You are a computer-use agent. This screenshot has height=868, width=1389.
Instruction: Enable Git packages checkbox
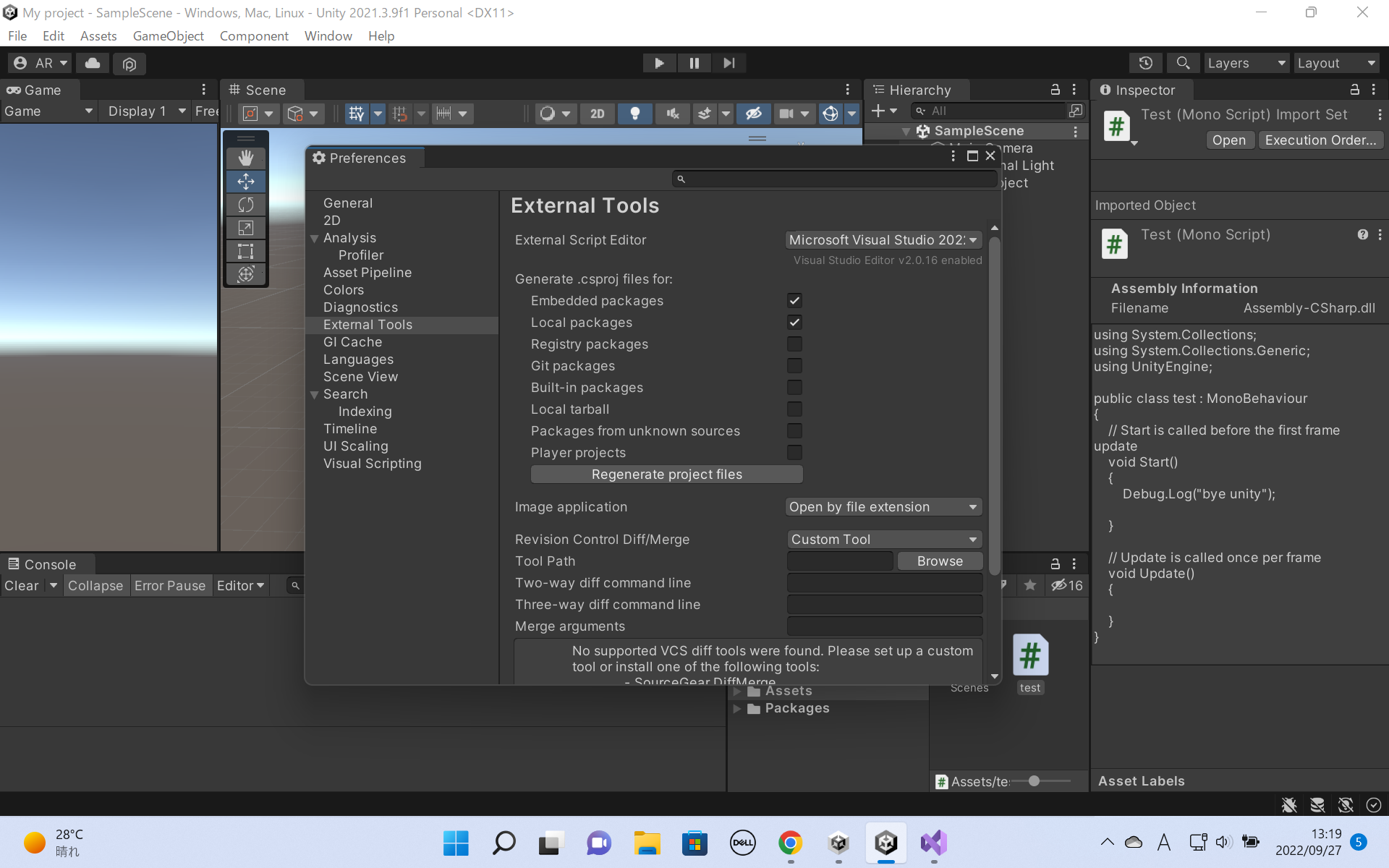[x=794, y=365]
